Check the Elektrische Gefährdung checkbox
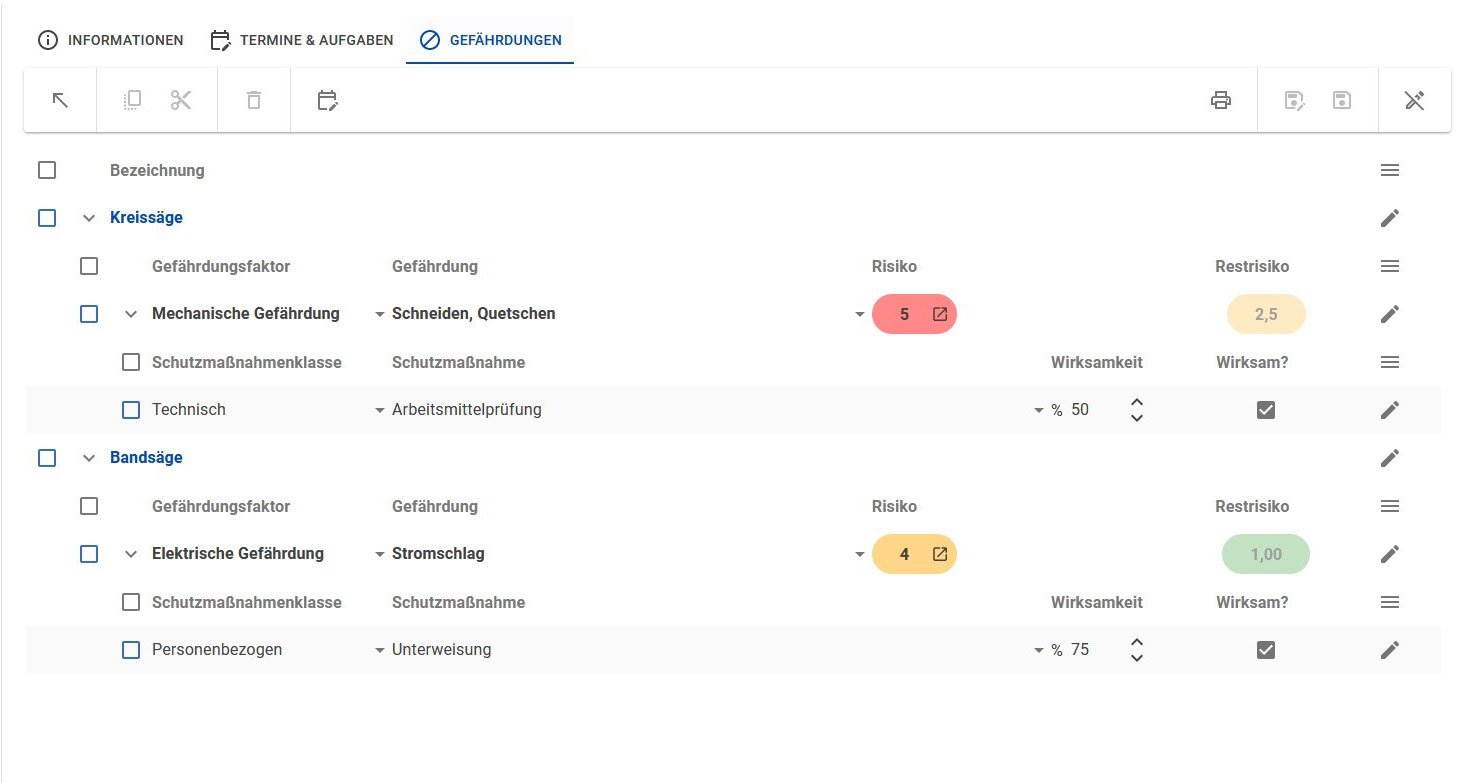Image resolution: width=1462 pixels, height=783 pixels. click(x=89, y=554)
